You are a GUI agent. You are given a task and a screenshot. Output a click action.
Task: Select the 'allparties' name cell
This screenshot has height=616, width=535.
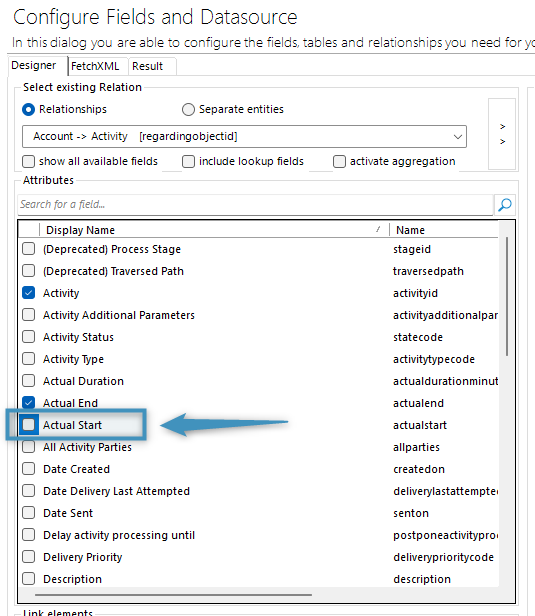416,447
